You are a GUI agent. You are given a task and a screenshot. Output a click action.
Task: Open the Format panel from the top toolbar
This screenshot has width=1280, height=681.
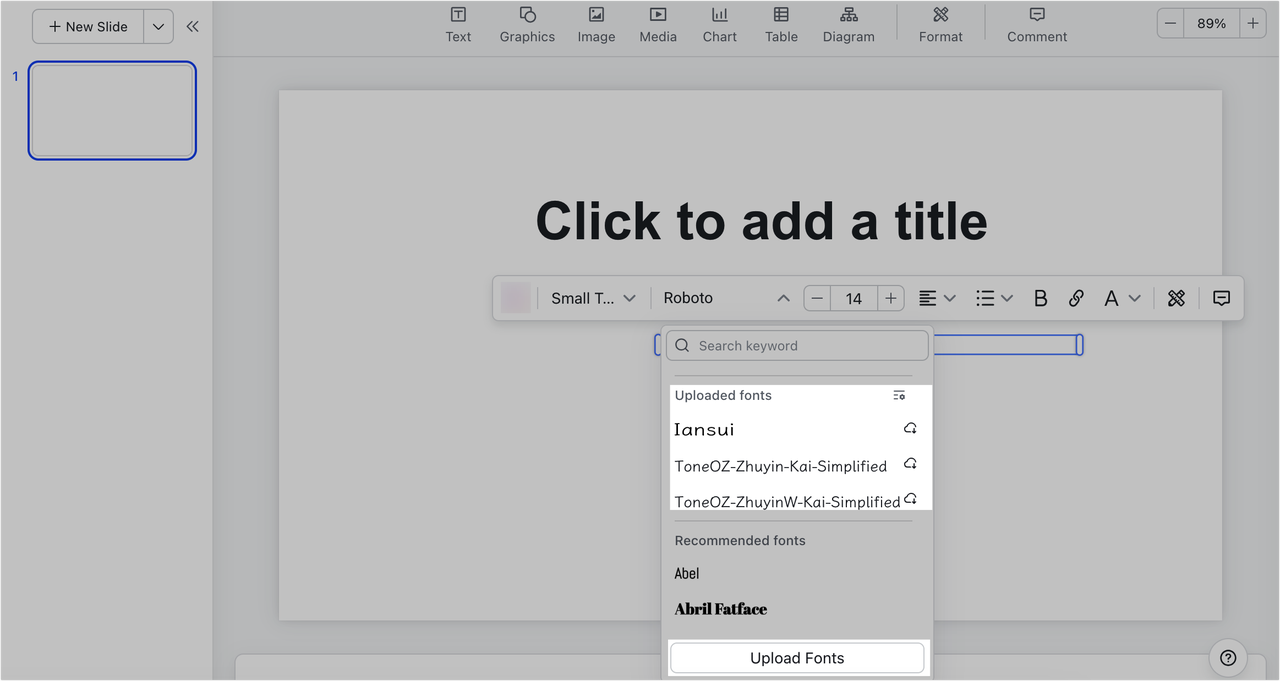(x=940, y=25)
